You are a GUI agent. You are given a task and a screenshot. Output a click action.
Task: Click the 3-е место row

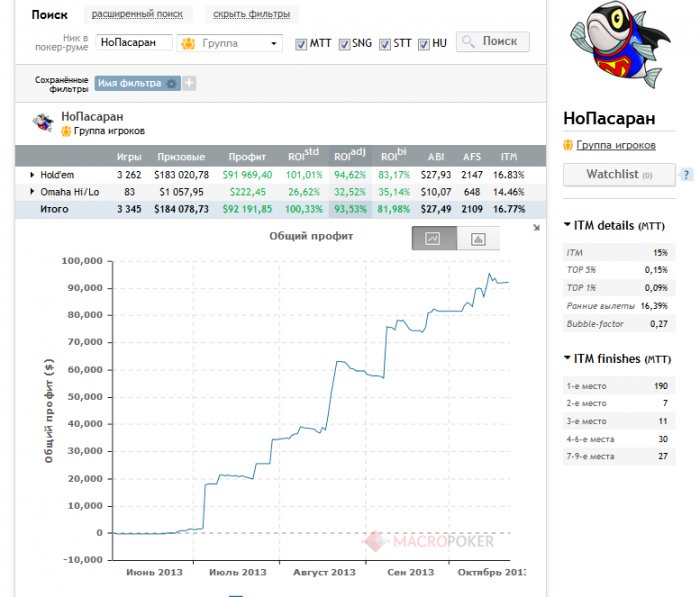click(619, 421)
